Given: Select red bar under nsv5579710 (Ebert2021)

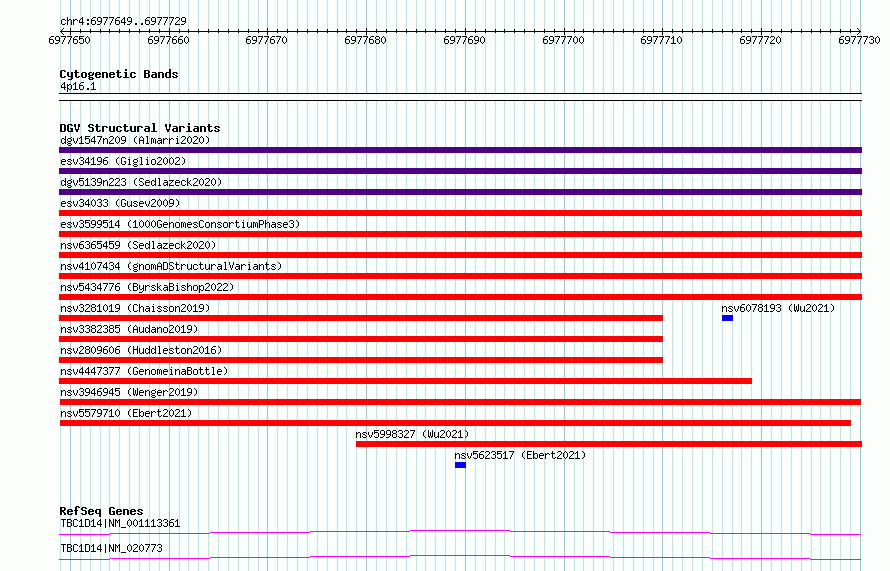Looking at the screenshot, I should (455, 423).
